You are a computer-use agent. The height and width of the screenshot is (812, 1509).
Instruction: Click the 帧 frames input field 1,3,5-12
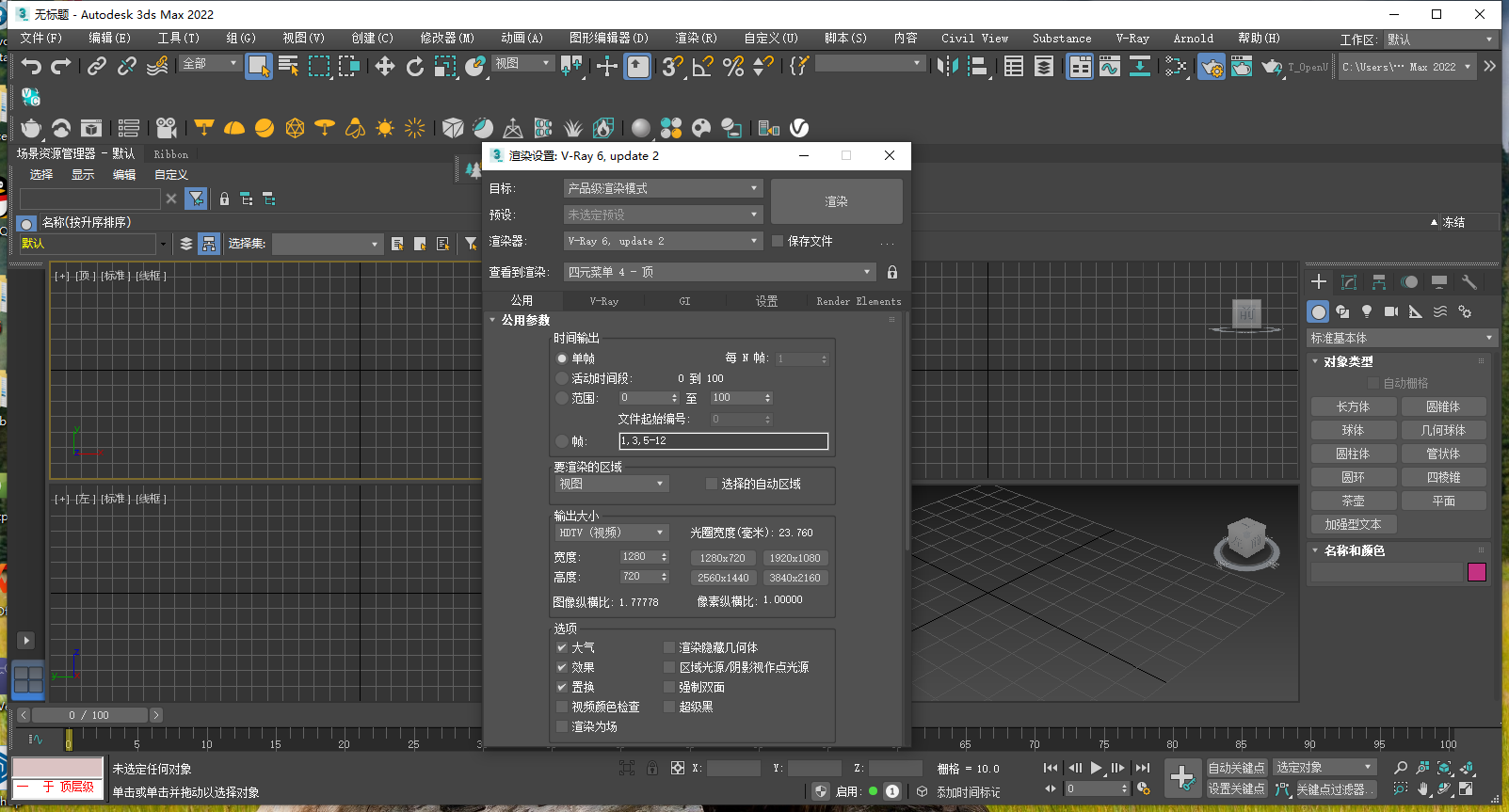click(x=723, y=441)
